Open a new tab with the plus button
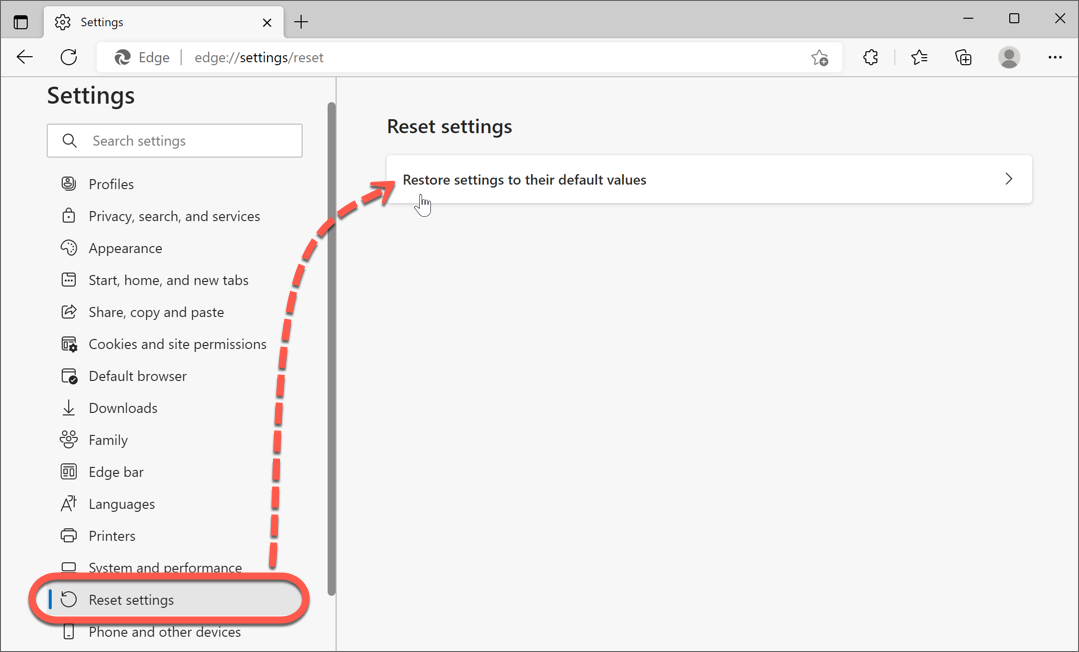 click(x=301, y=21)
